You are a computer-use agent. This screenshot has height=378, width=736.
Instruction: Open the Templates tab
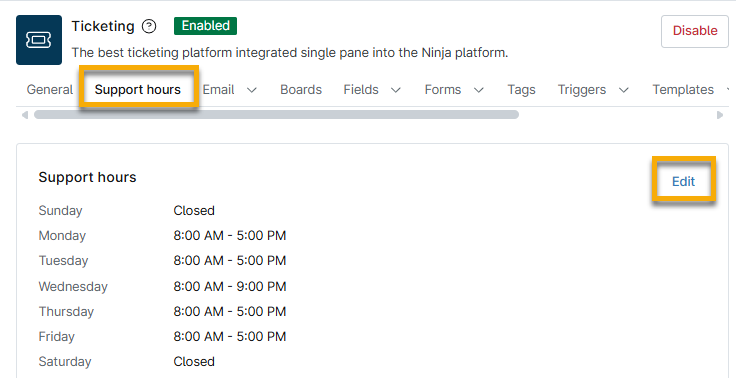click(x=683, y=90)
